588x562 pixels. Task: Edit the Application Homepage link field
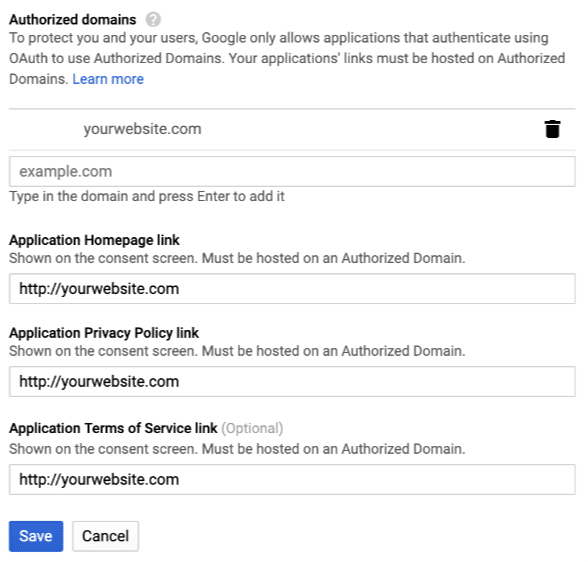click(292, 289)
